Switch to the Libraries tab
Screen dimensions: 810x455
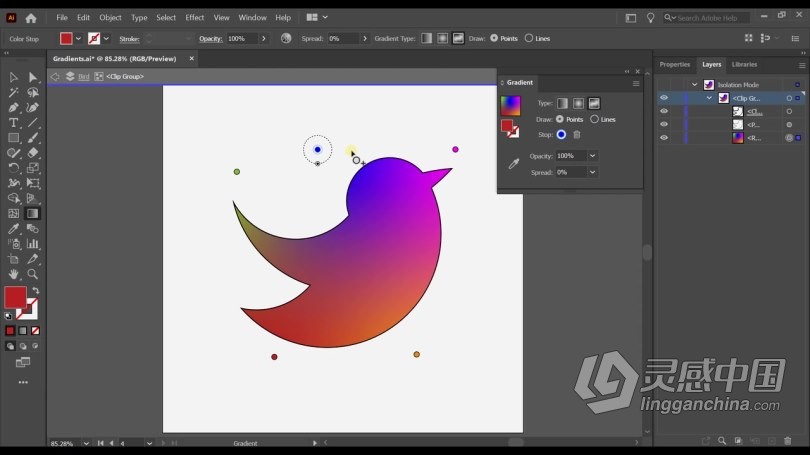[x=744, y=65]
